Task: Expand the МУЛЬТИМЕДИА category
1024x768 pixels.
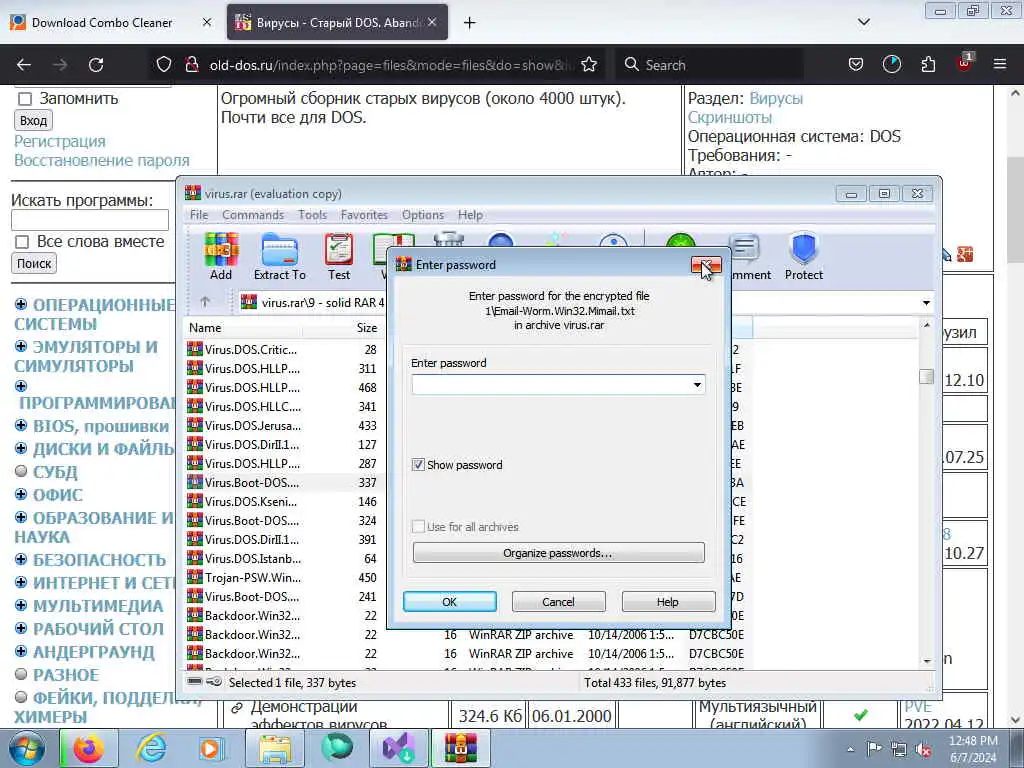Action: tap(21, 605)
